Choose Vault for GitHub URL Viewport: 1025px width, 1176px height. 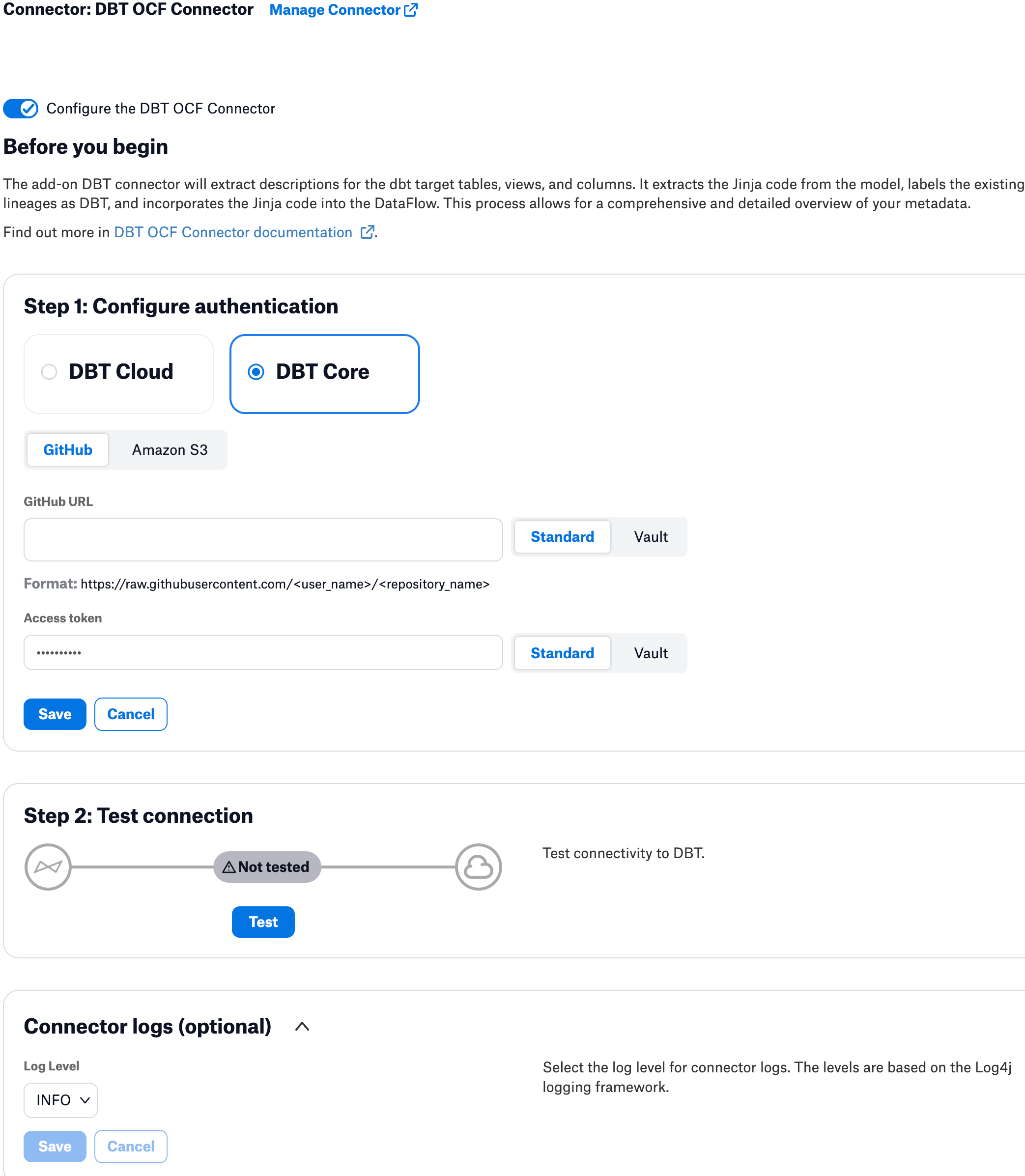click(x=651, y=536)
